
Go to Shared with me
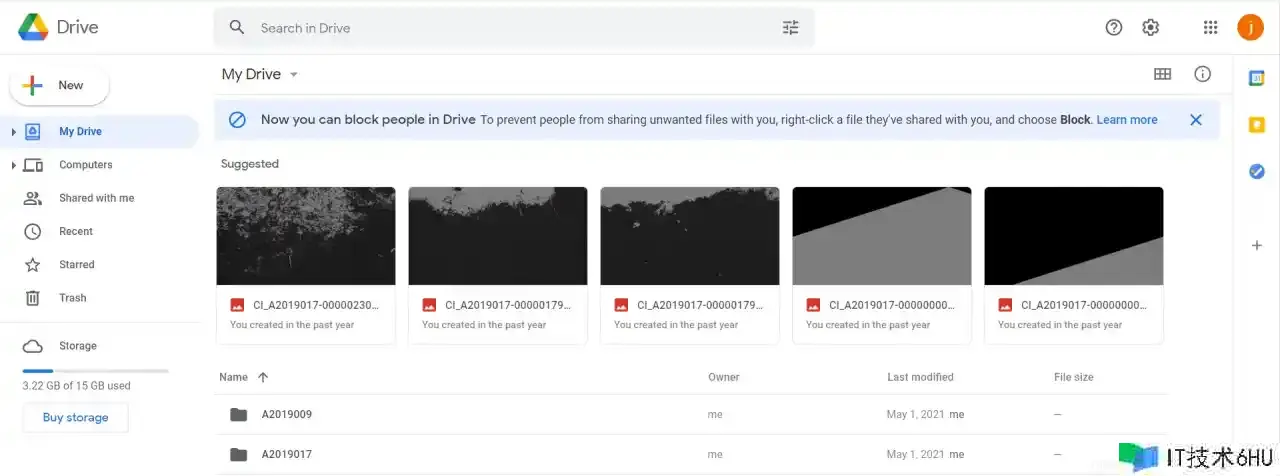(x=96, y=198)
